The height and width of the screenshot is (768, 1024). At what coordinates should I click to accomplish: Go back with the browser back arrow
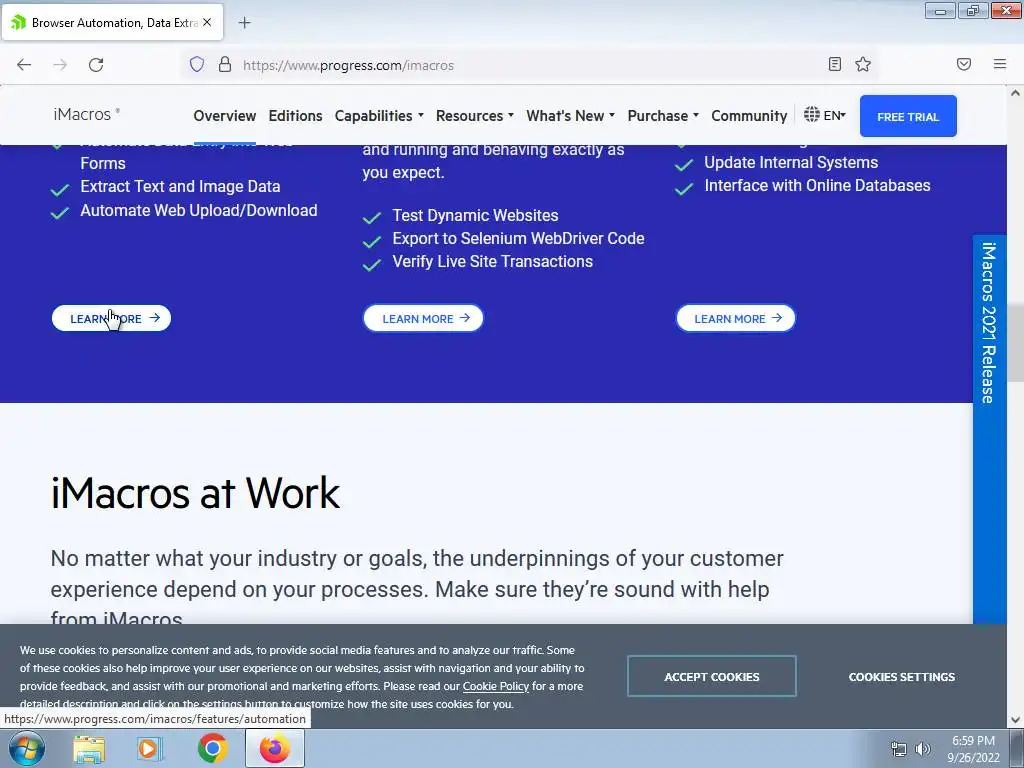[24, 65]
